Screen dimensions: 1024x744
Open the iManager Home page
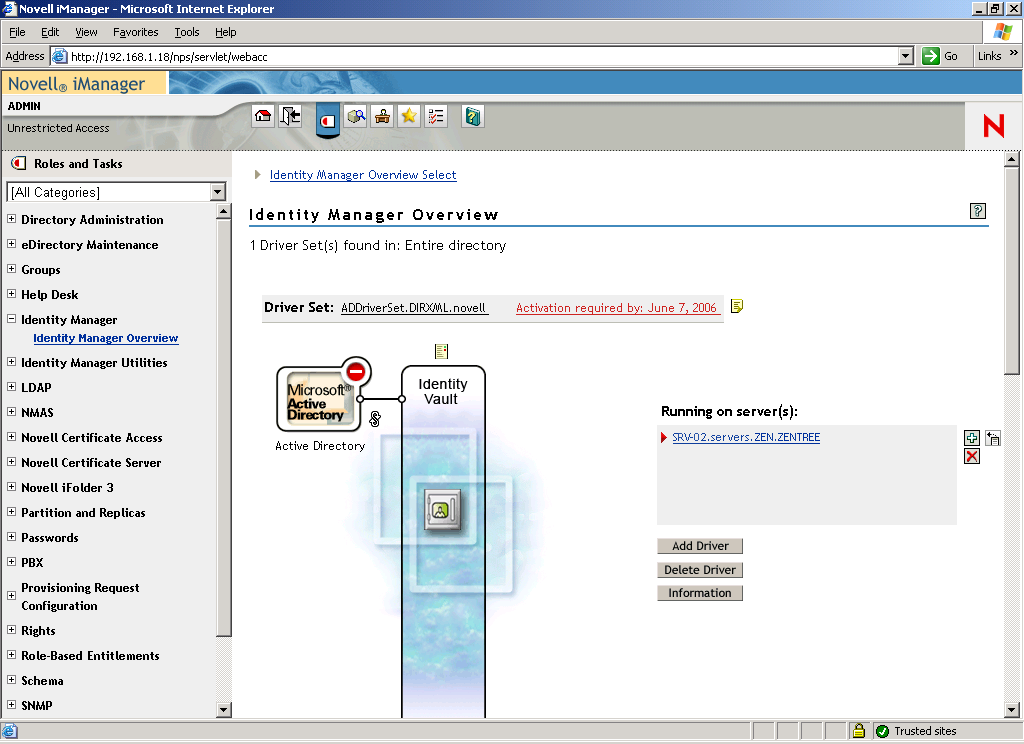[x=263, y=116]
